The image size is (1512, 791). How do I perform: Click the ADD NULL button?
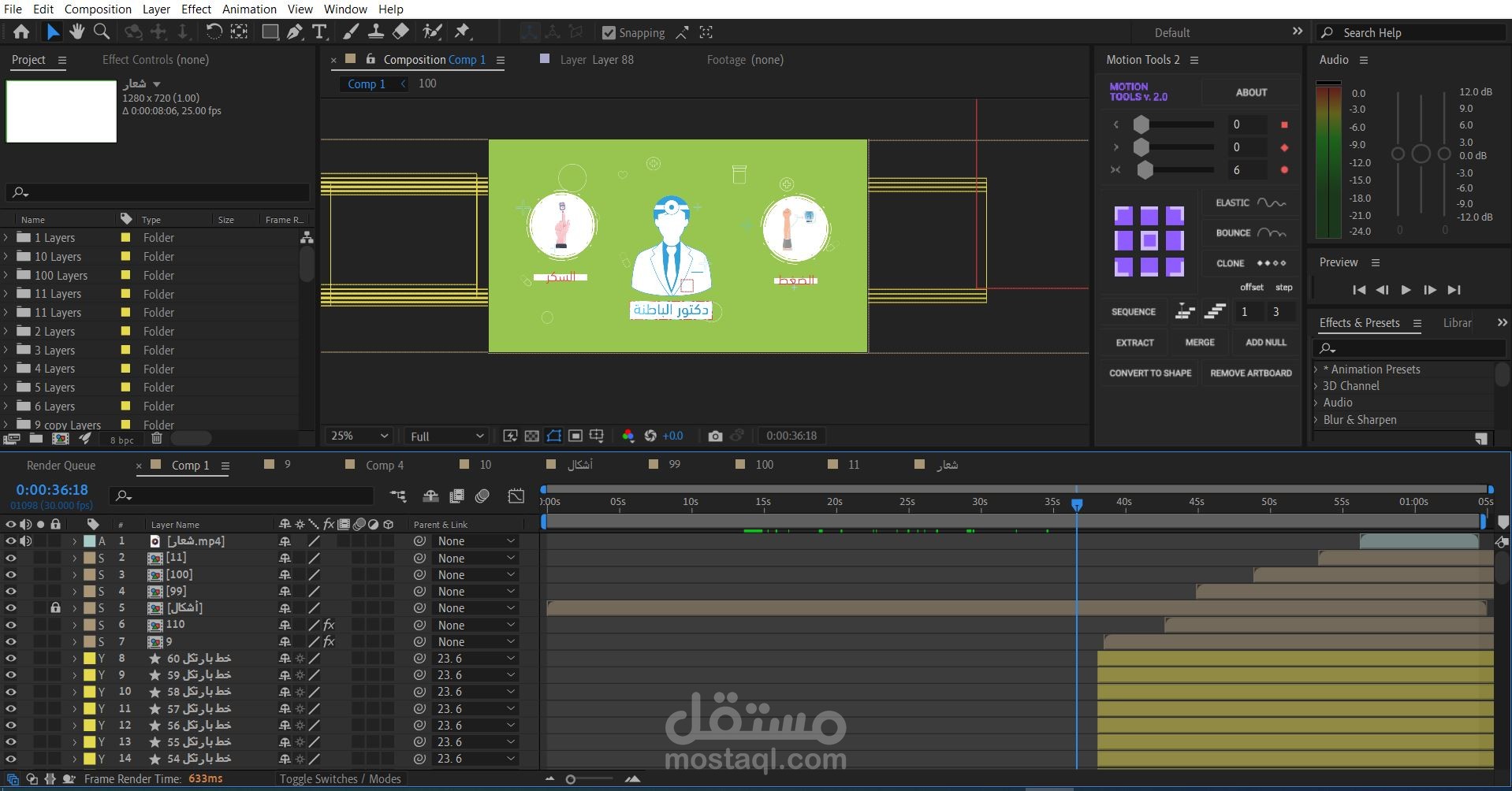click(x=1265, y=343)
